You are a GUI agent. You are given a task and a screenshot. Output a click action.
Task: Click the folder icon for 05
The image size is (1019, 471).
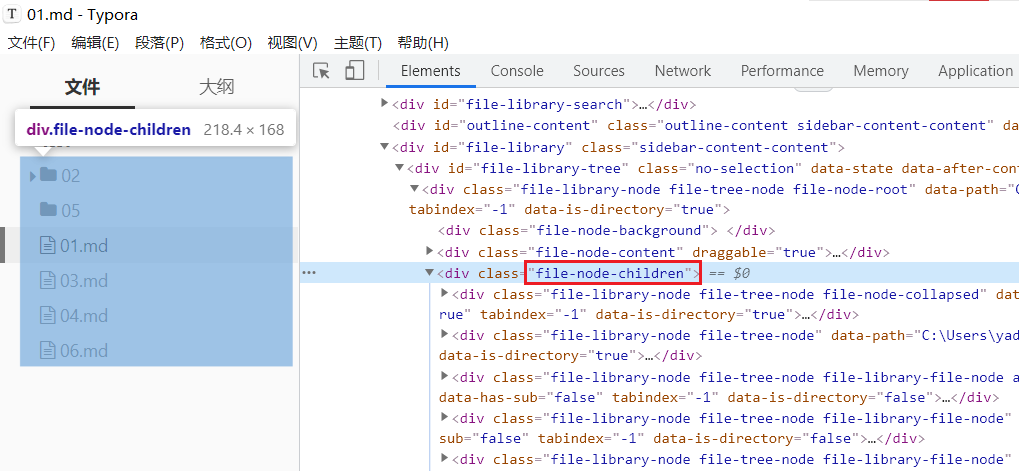tap(48, 209)
